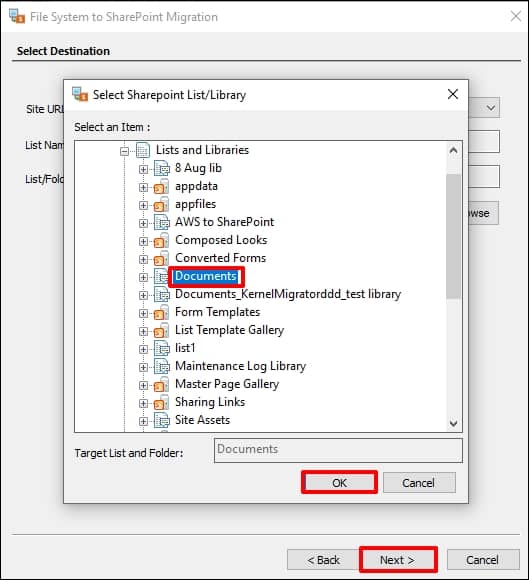Select Maintenance Log Library item
The height and width of the screenshot is (580, 529).
coord(240,366)
